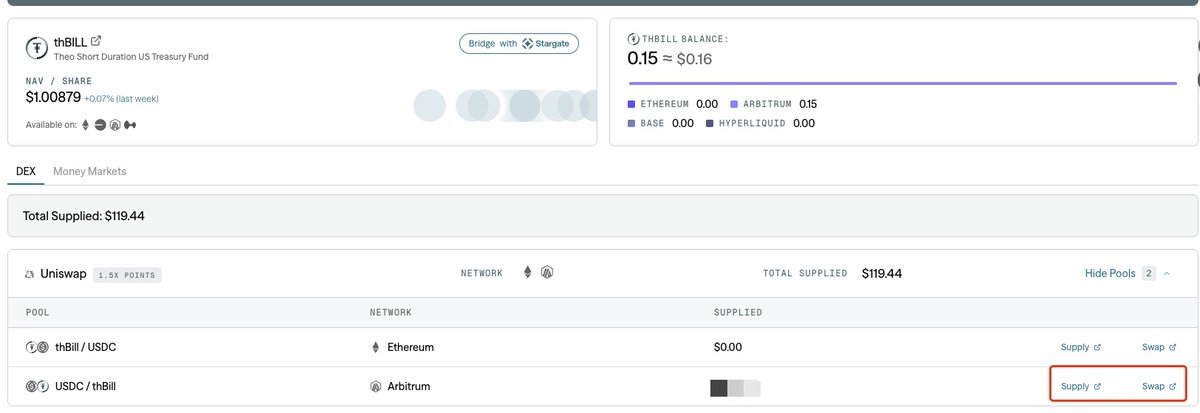Click the POOL column header
Screen dimensions: 1200x413
click(x=37, y=312)
